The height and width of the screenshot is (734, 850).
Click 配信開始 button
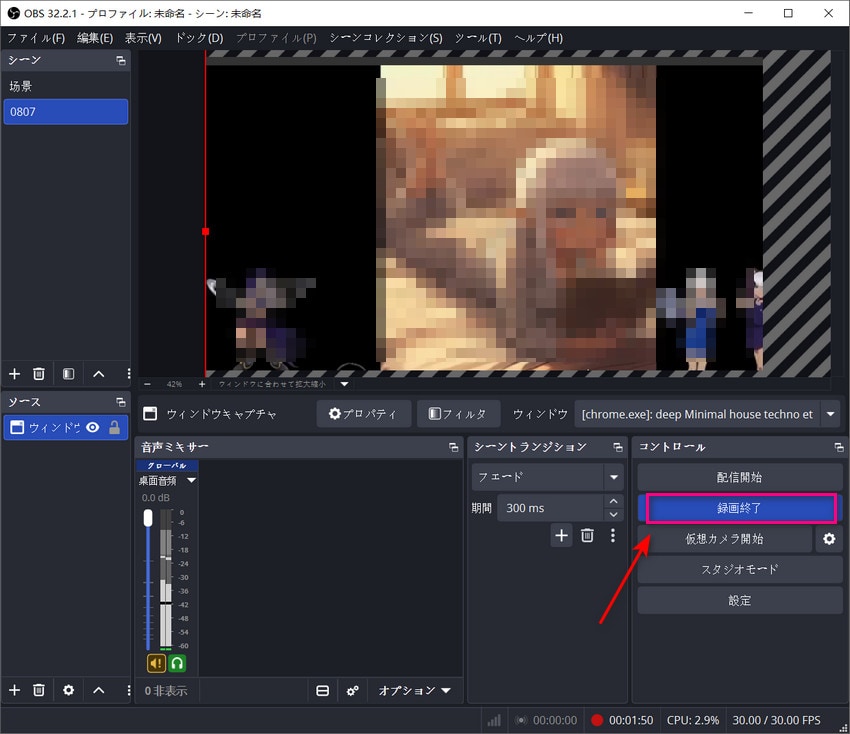pos(739,477)
